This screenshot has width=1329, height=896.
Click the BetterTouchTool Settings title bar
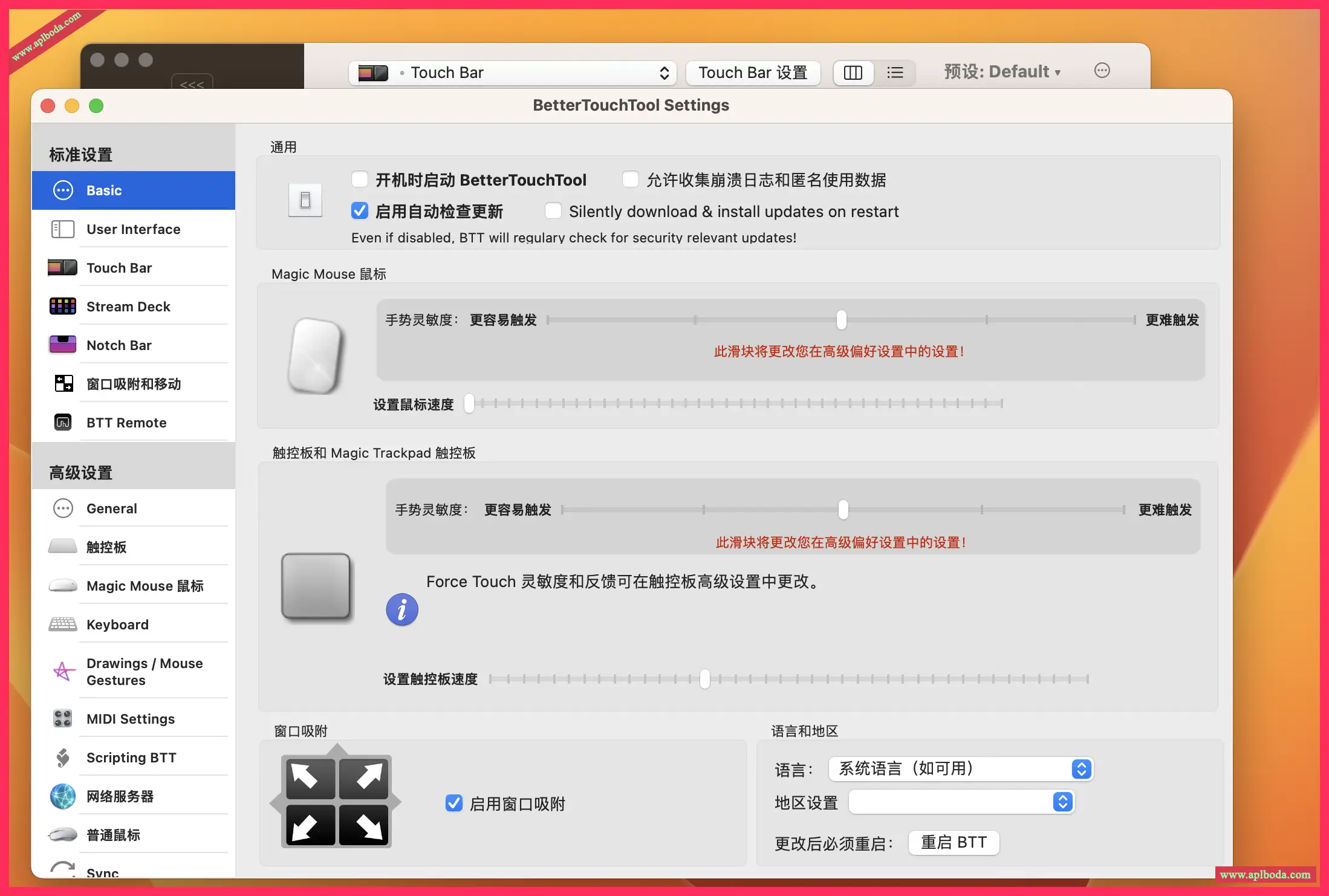(x=631, y=106)
